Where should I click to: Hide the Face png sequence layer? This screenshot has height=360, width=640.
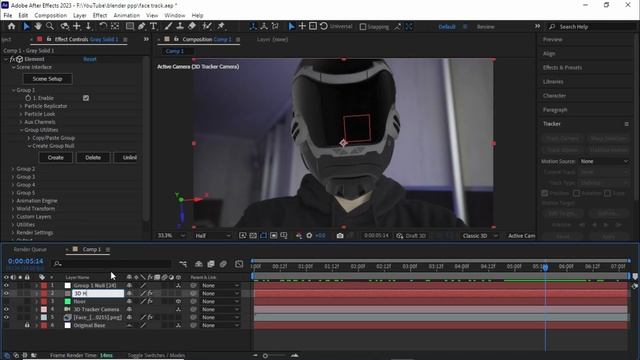6,317
